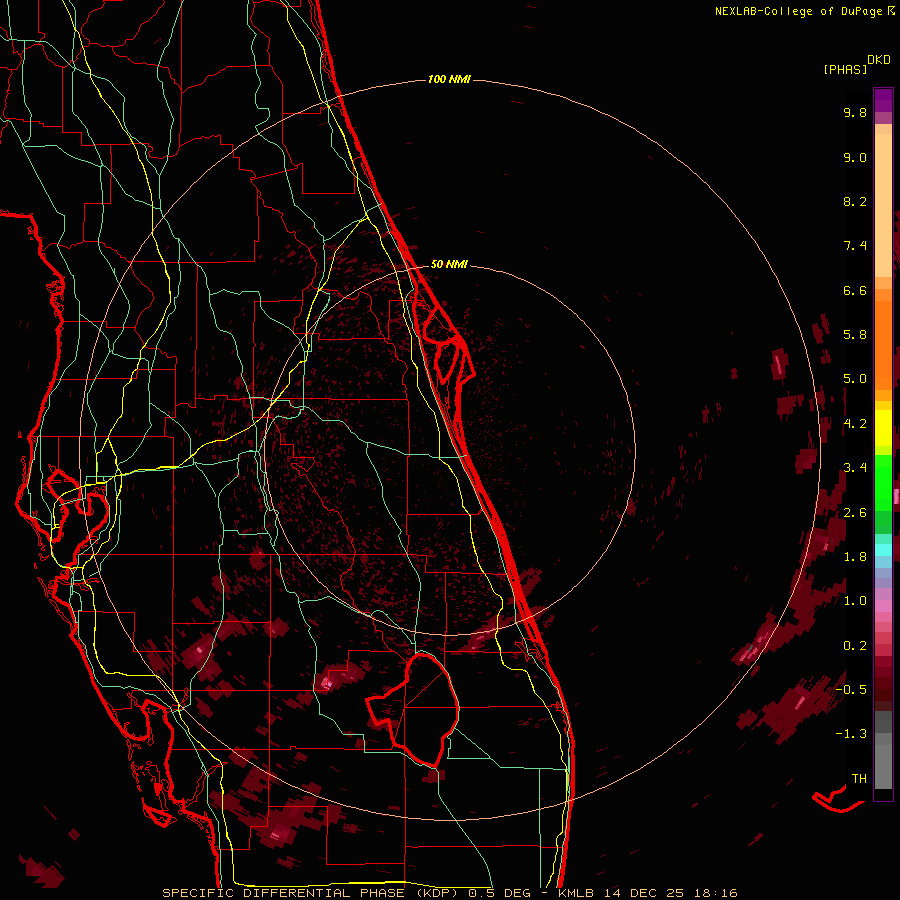Click the 5.0 legend value
This screenshot has width=900, height=900.
[x=855, y=379]
